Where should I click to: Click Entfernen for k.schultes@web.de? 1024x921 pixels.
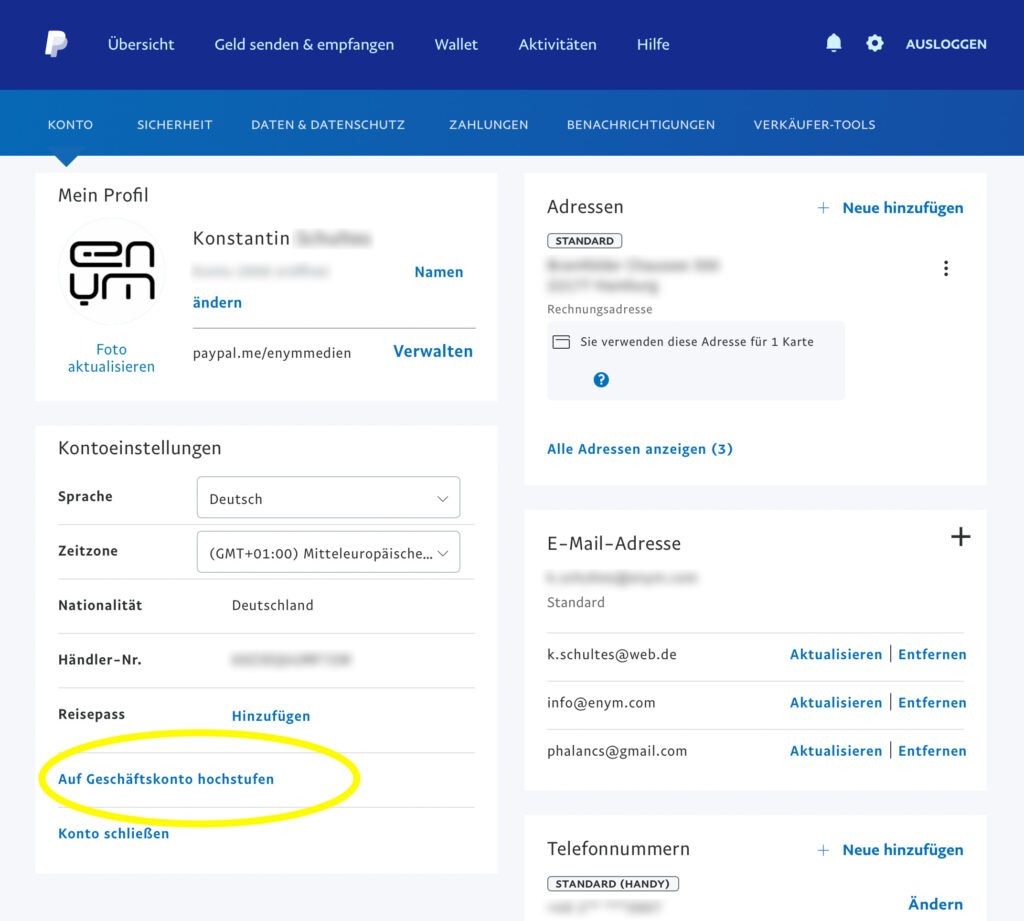point(932,654)
